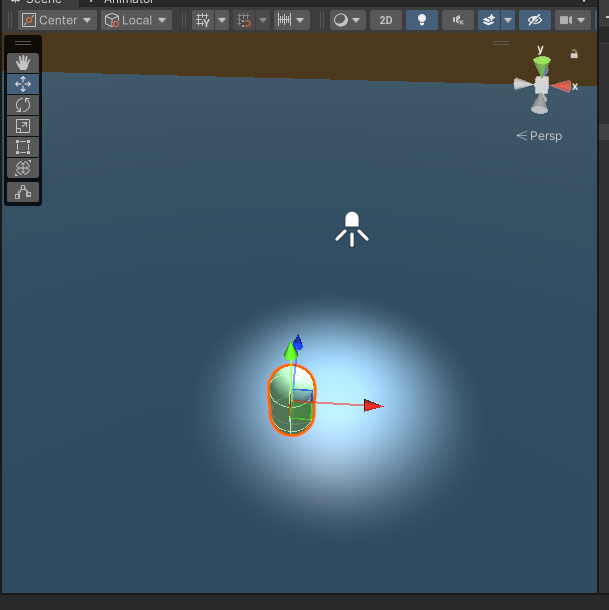Click the orientation overlay drag handle
Viewport: 609px width, 610px height.
pos(501,43)
